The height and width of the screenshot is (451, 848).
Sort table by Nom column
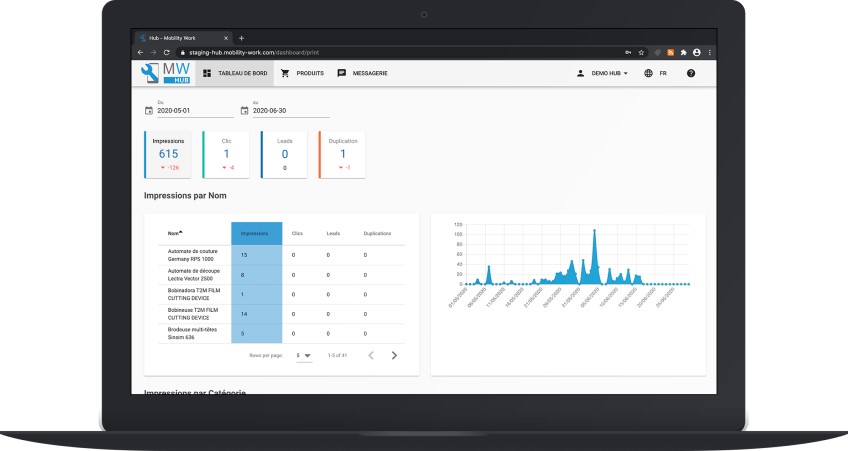(x=175, y=233)
